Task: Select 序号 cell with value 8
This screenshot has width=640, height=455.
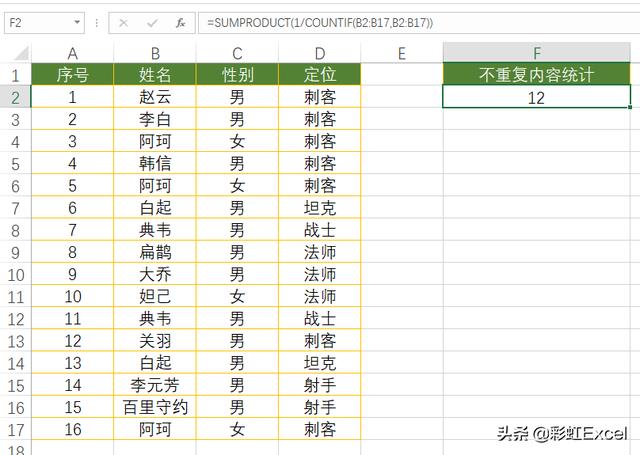Action: (73, 252)
